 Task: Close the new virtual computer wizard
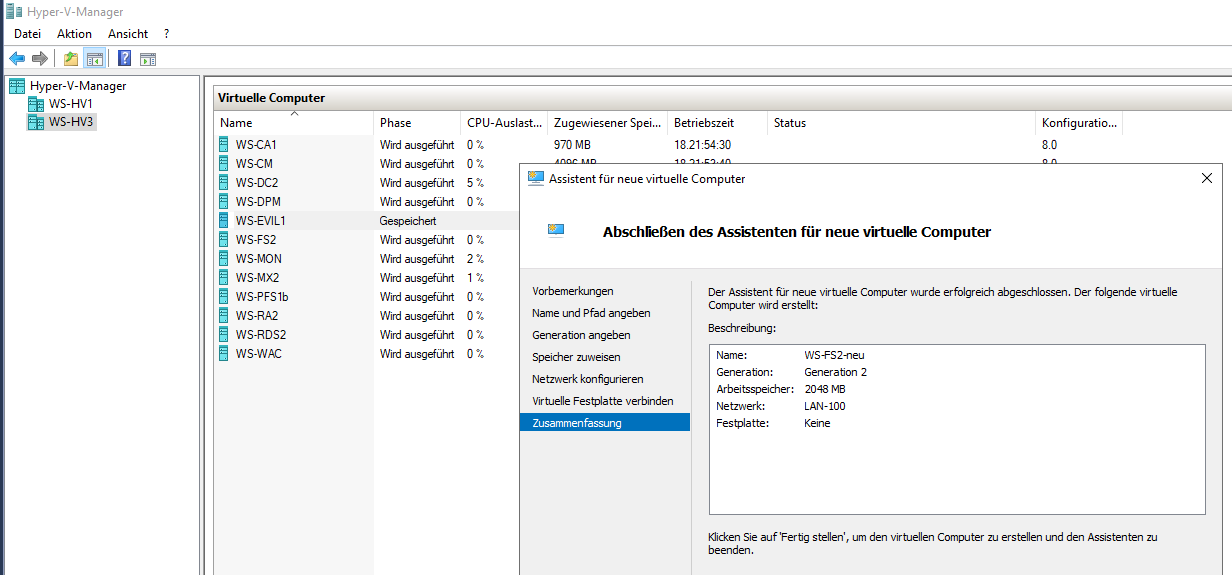(1206, 178)
